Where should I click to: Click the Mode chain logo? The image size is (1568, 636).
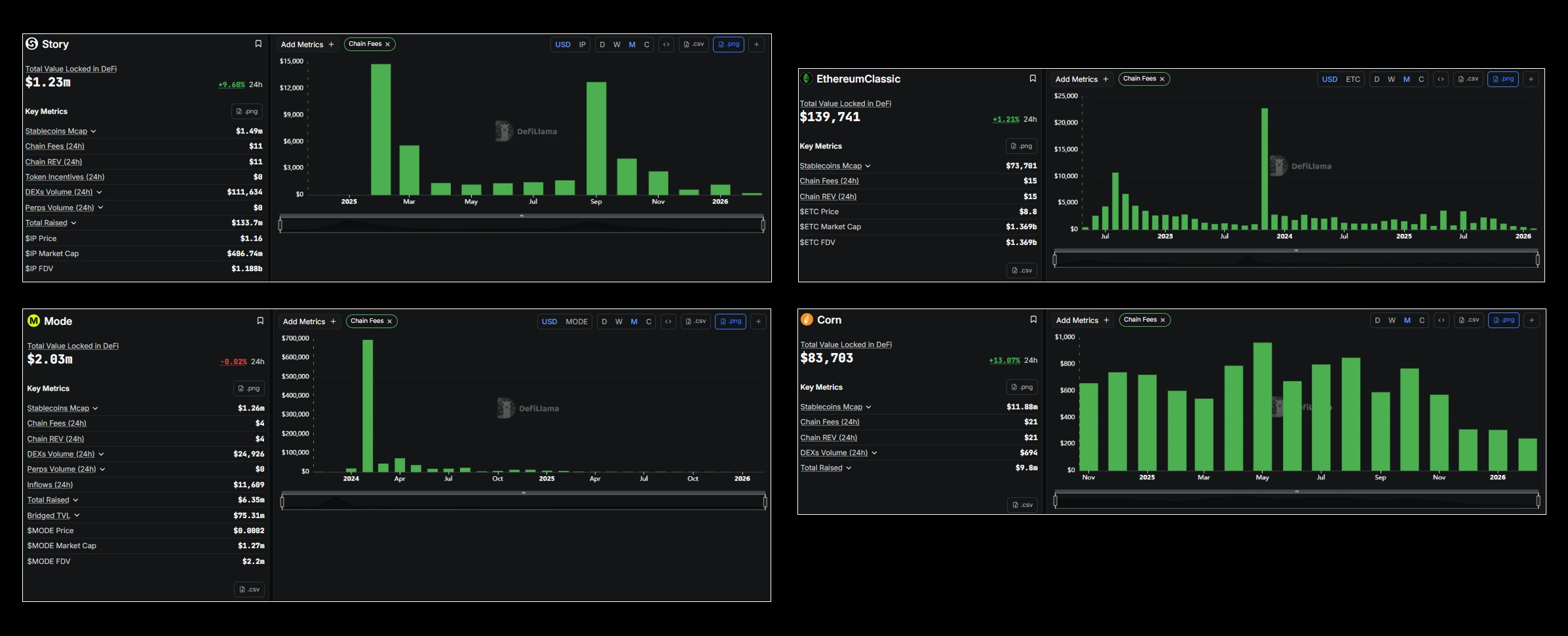33,321
